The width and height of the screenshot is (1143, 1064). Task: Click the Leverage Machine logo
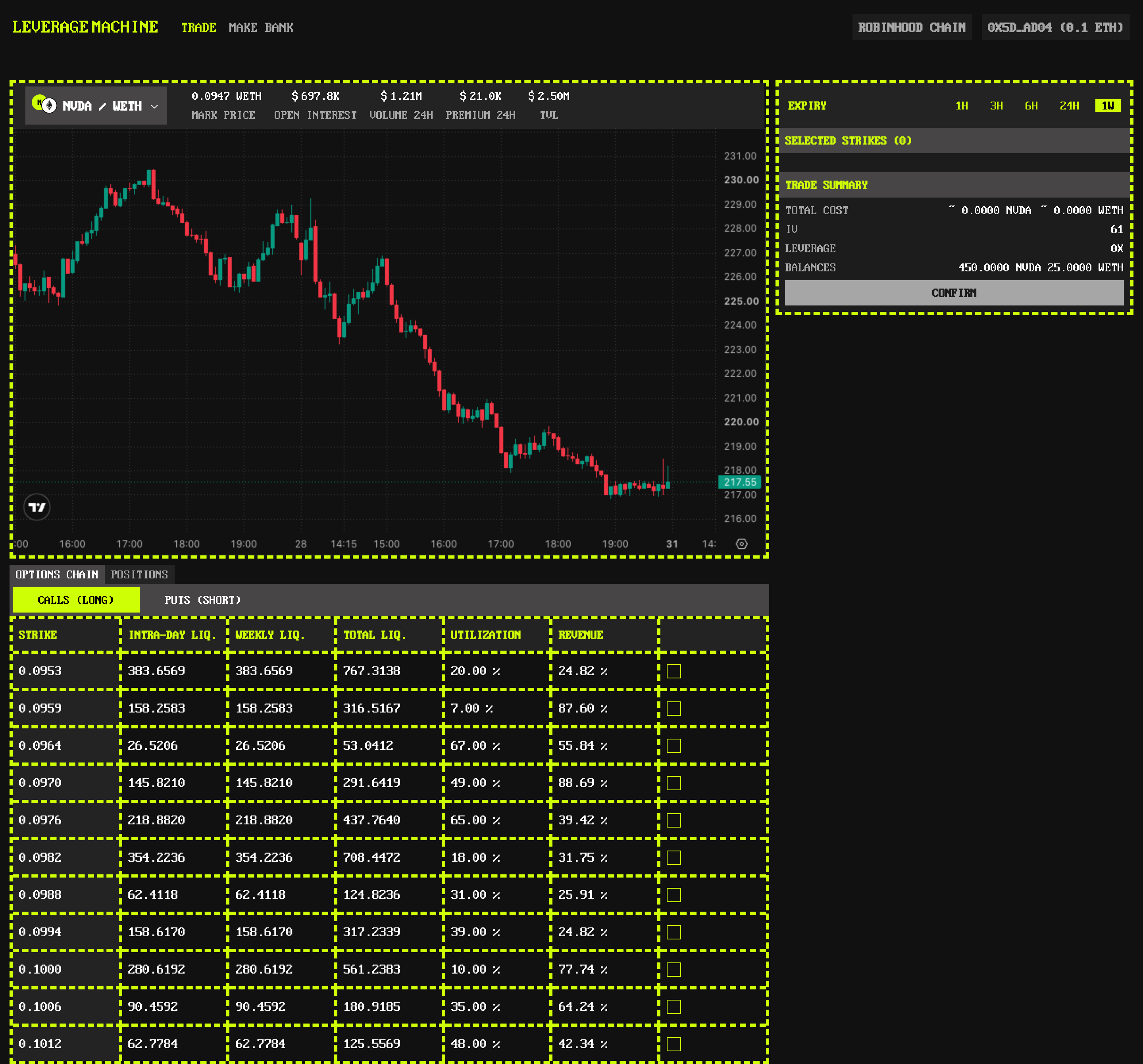(85, 27)
